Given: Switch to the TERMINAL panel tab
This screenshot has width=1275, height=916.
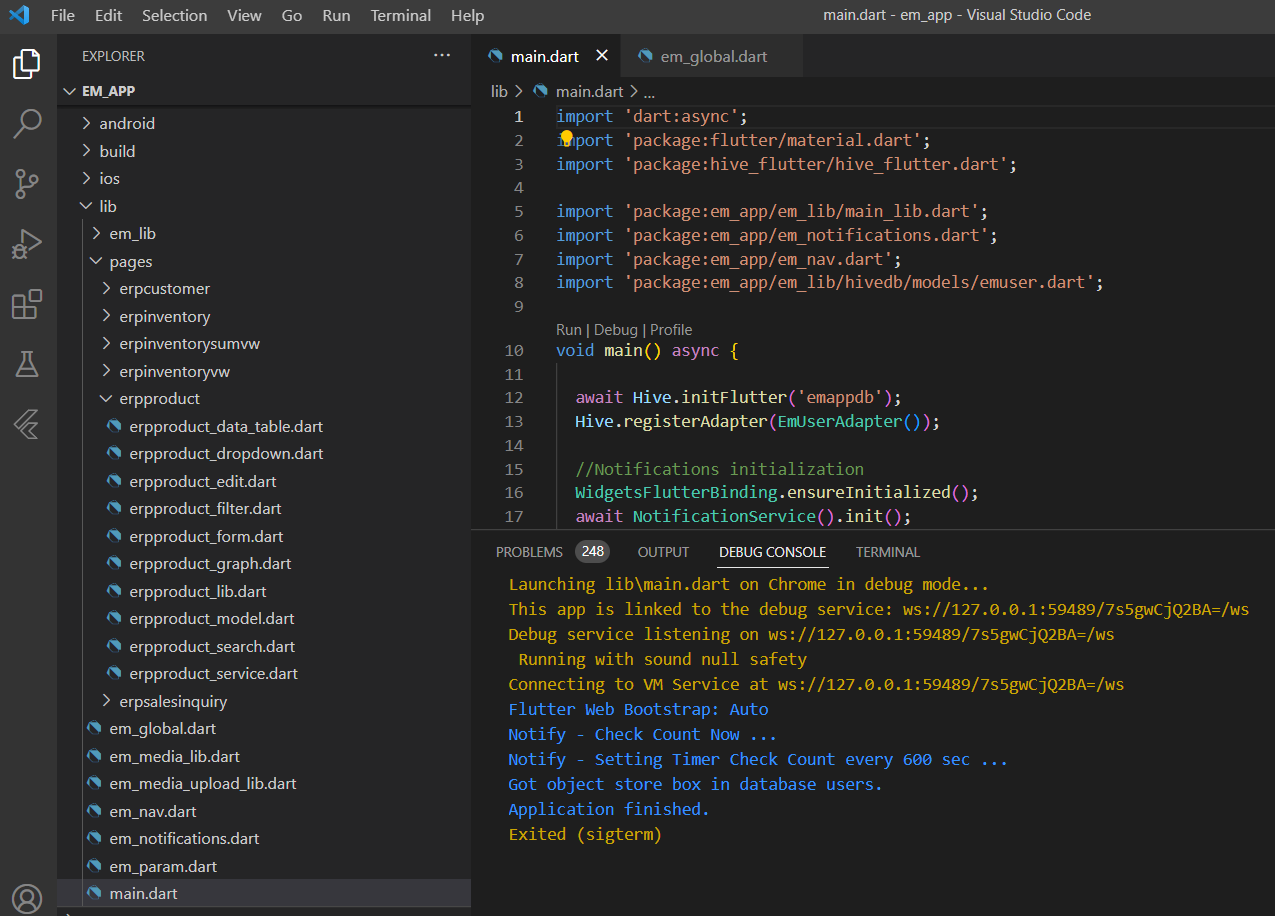Looking at the screenshot, I should point(888,552).
